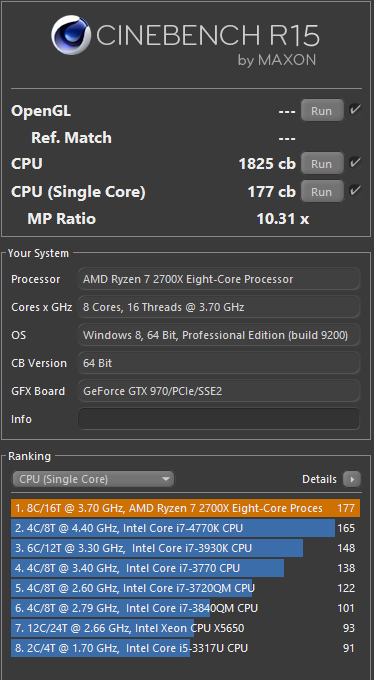The image size is (374, 680).
Task: Toggle the CPU (Single Core) test checkbox
Action: click(x=355, y=190)
